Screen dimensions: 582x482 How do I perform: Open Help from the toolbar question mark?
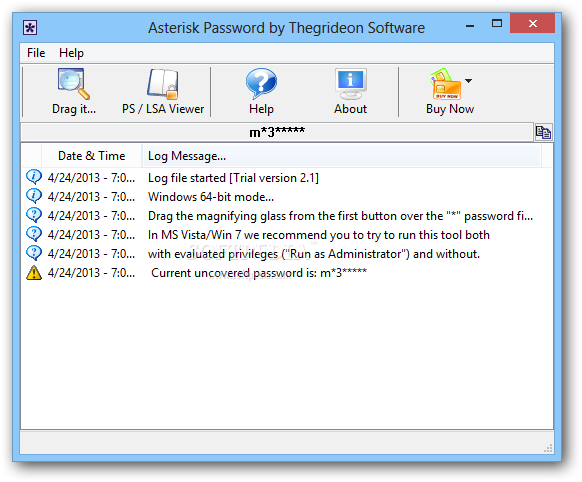point(261,91)
